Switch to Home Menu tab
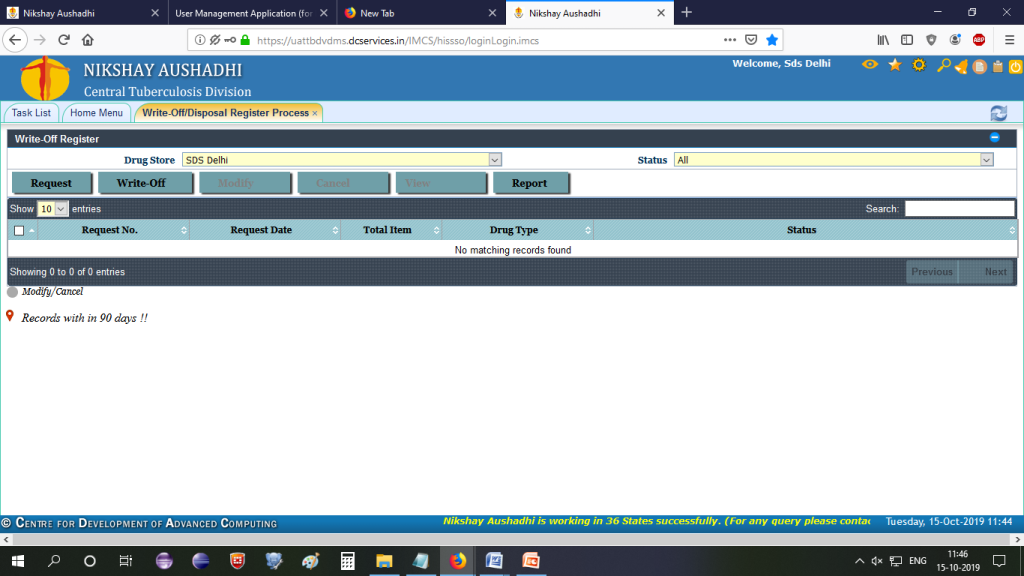Screen dimensions: 1024x576 (96, 113)
